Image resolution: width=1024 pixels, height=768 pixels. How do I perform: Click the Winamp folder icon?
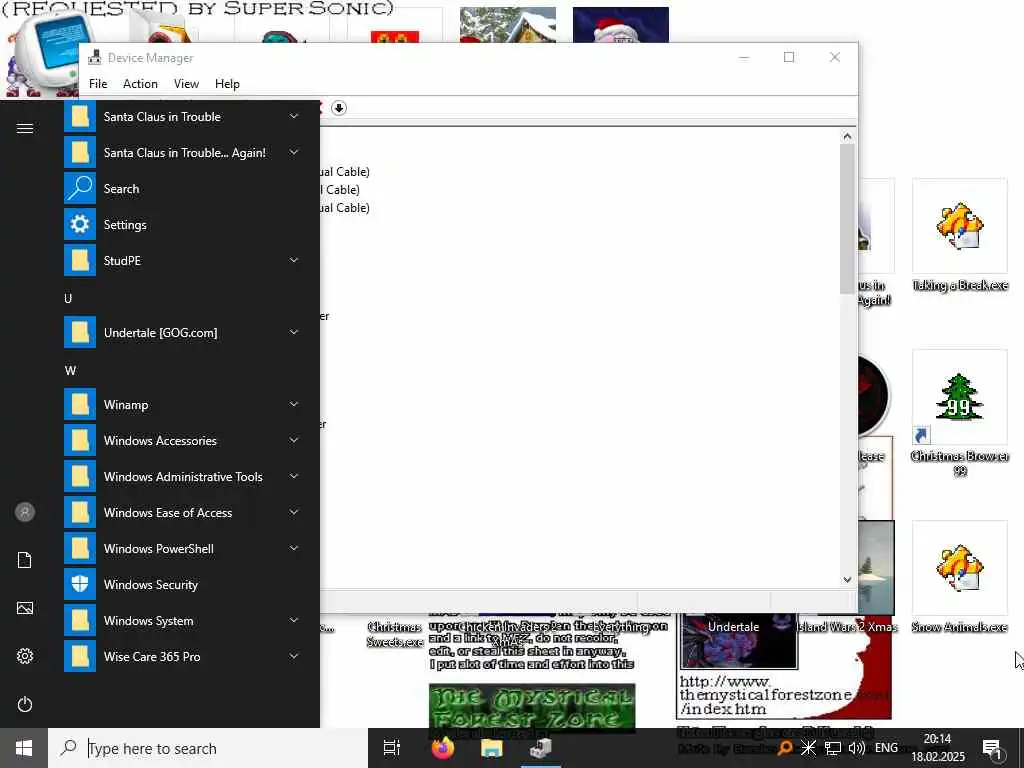80,405
